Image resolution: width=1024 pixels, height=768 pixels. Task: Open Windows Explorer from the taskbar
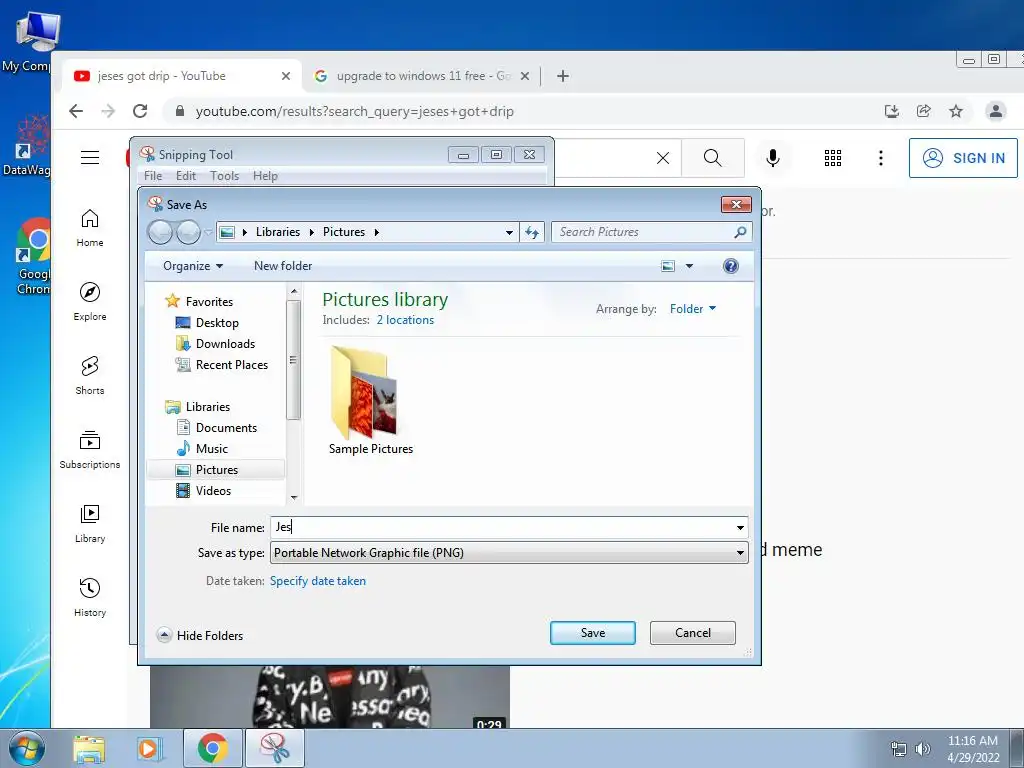click(x=89, y=748)
